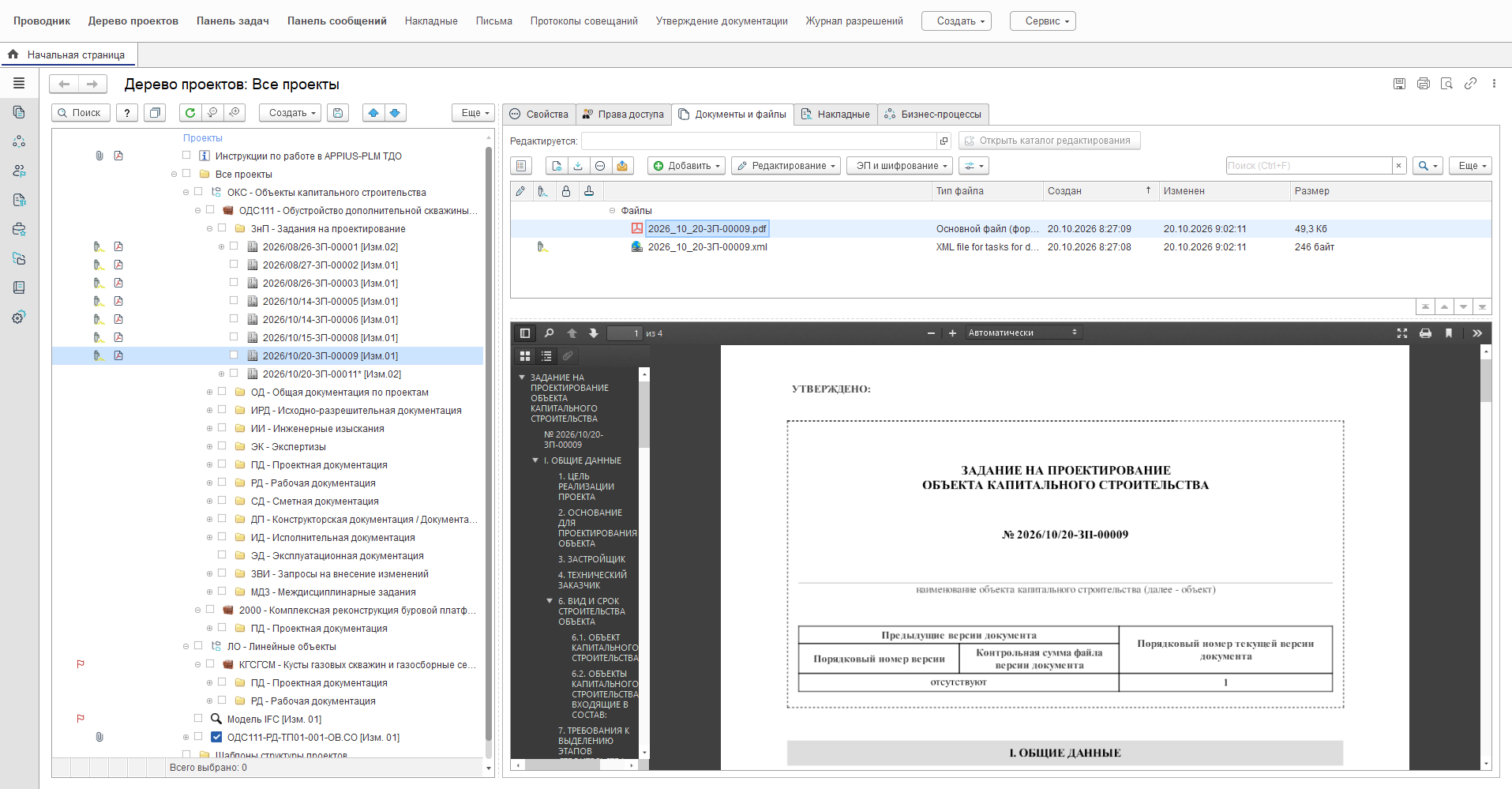Open the Редактирование button menu

pyautogui.click(x=786, y=166)
